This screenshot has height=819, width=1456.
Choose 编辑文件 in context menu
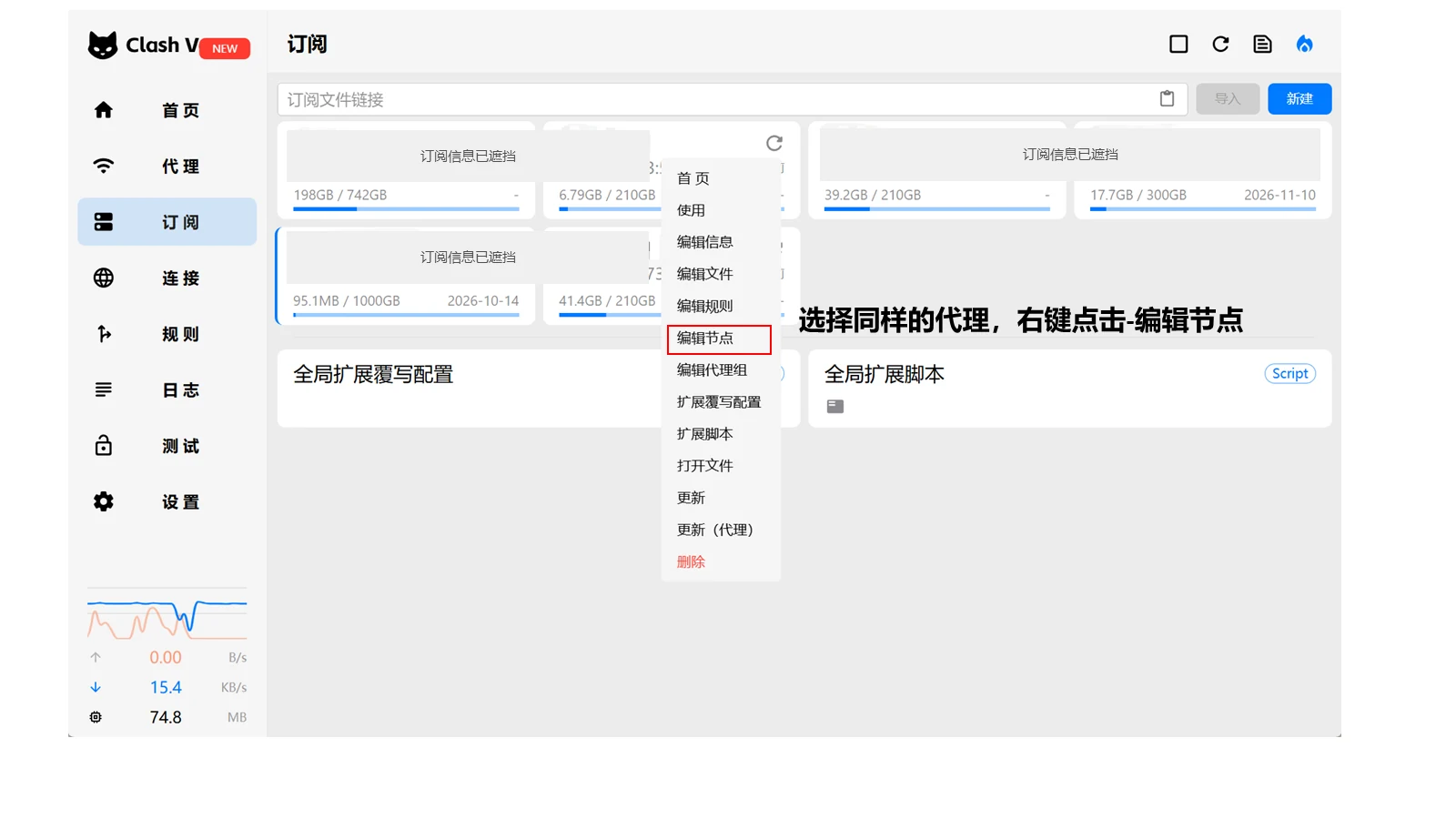[721, 274]
